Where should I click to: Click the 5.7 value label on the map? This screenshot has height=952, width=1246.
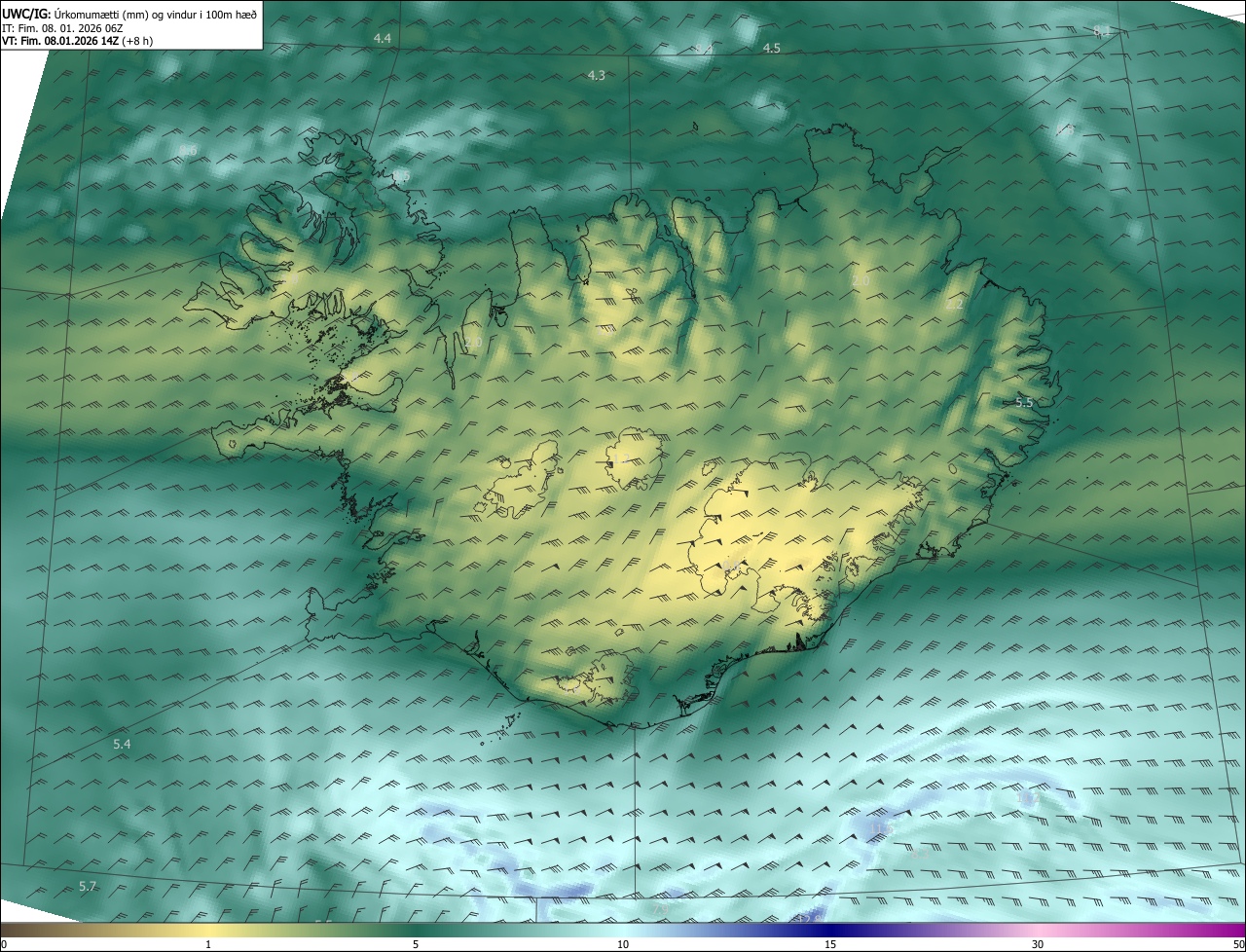(x=88, y=886)
